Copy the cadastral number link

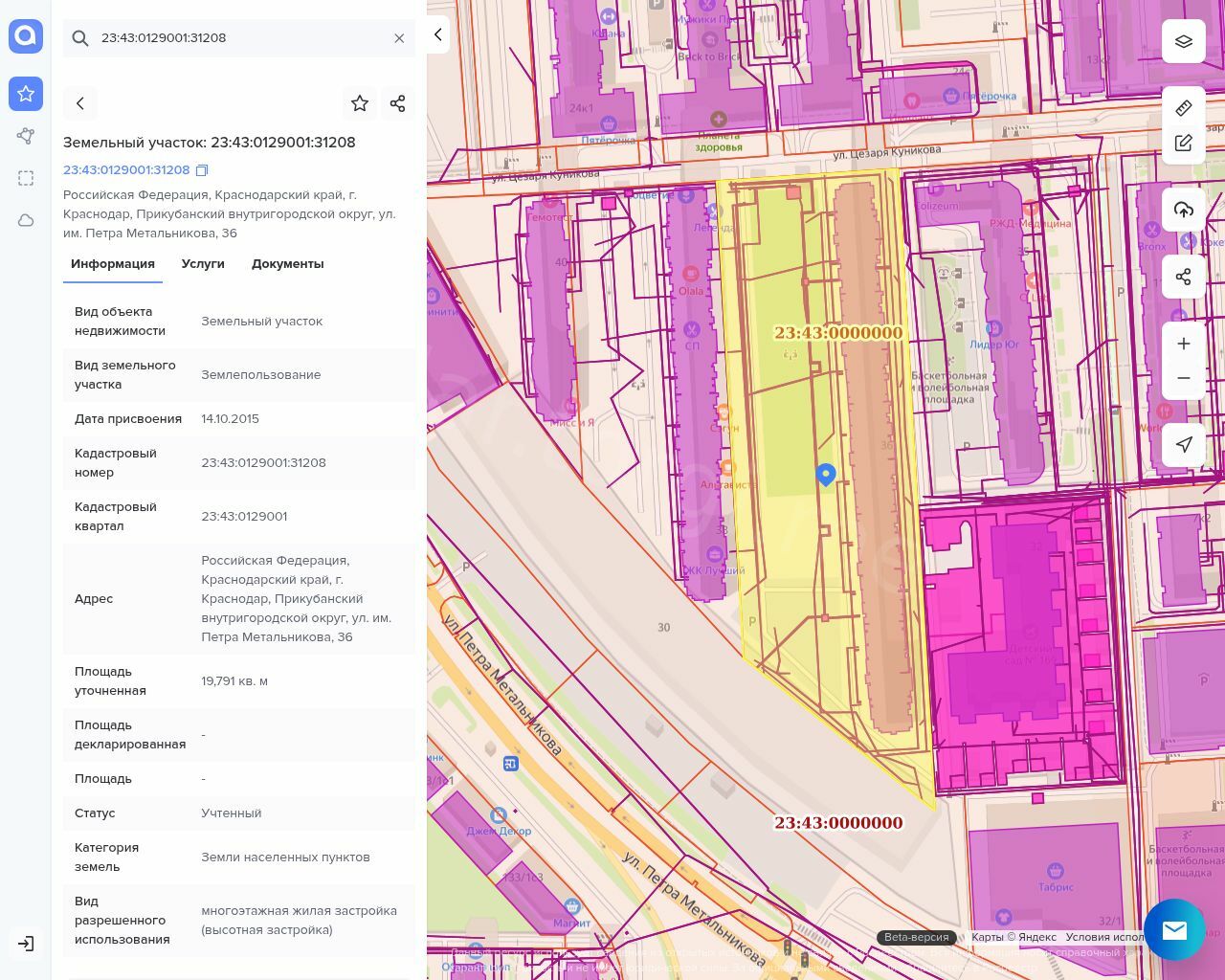pos(202,170)
